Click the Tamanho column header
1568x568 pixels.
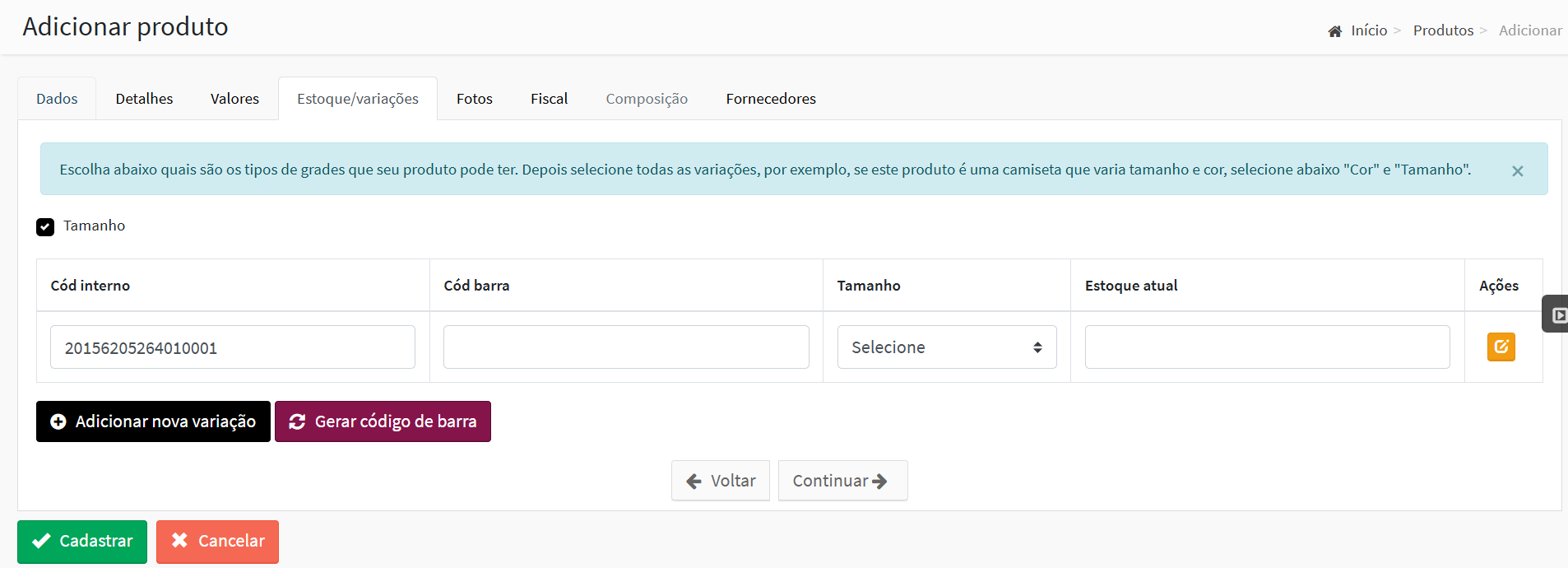pos(869,286)
